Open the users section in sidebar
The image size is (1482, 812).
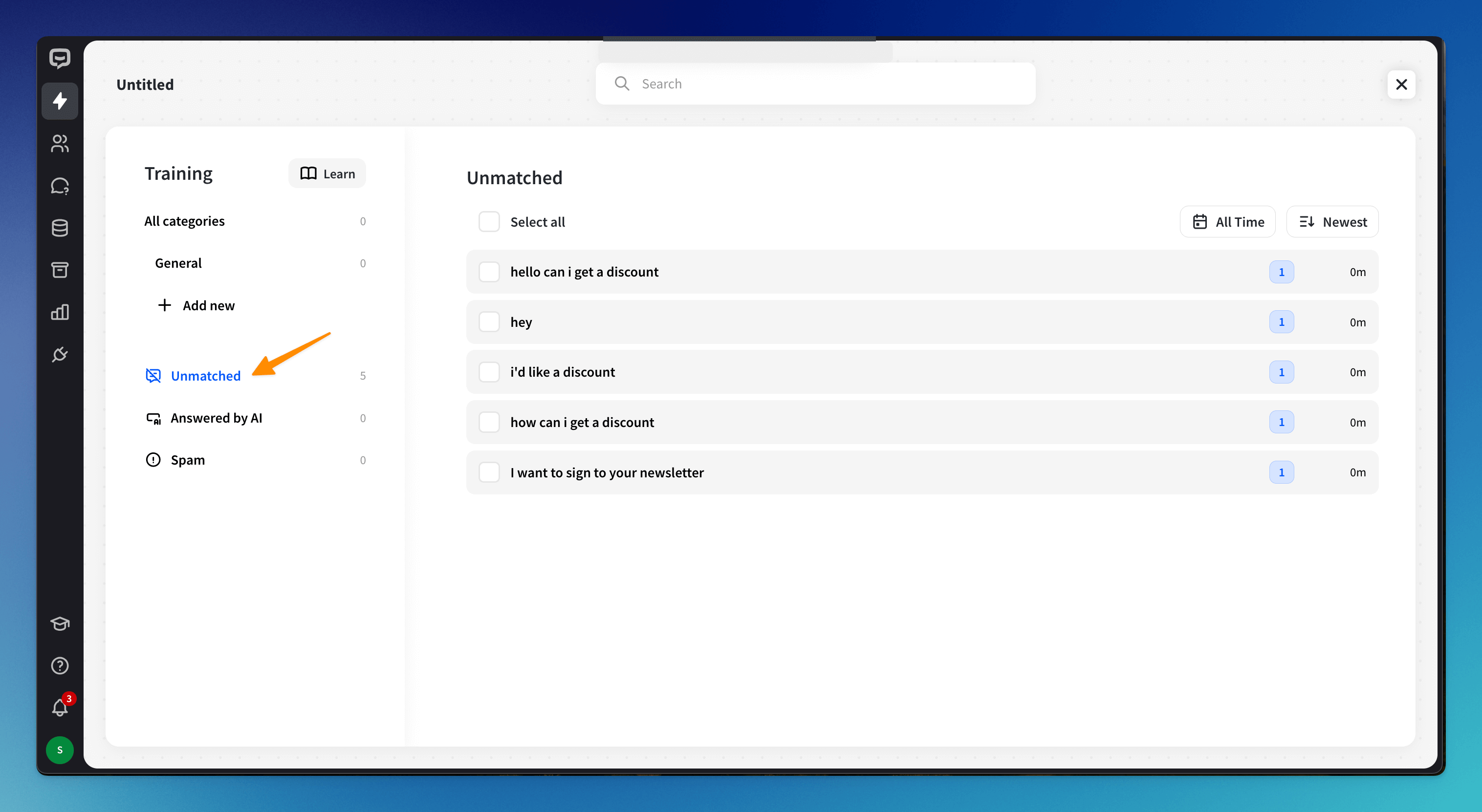pyautogui.click(x=60, y=143)
